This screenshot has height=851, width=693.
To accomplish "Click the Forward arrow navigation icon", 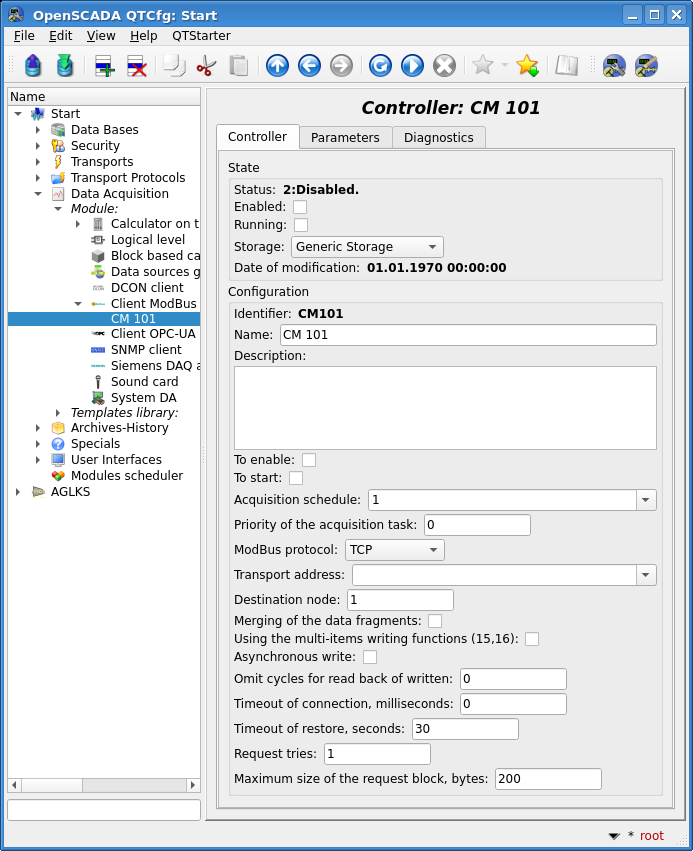I will coord(341,66).
